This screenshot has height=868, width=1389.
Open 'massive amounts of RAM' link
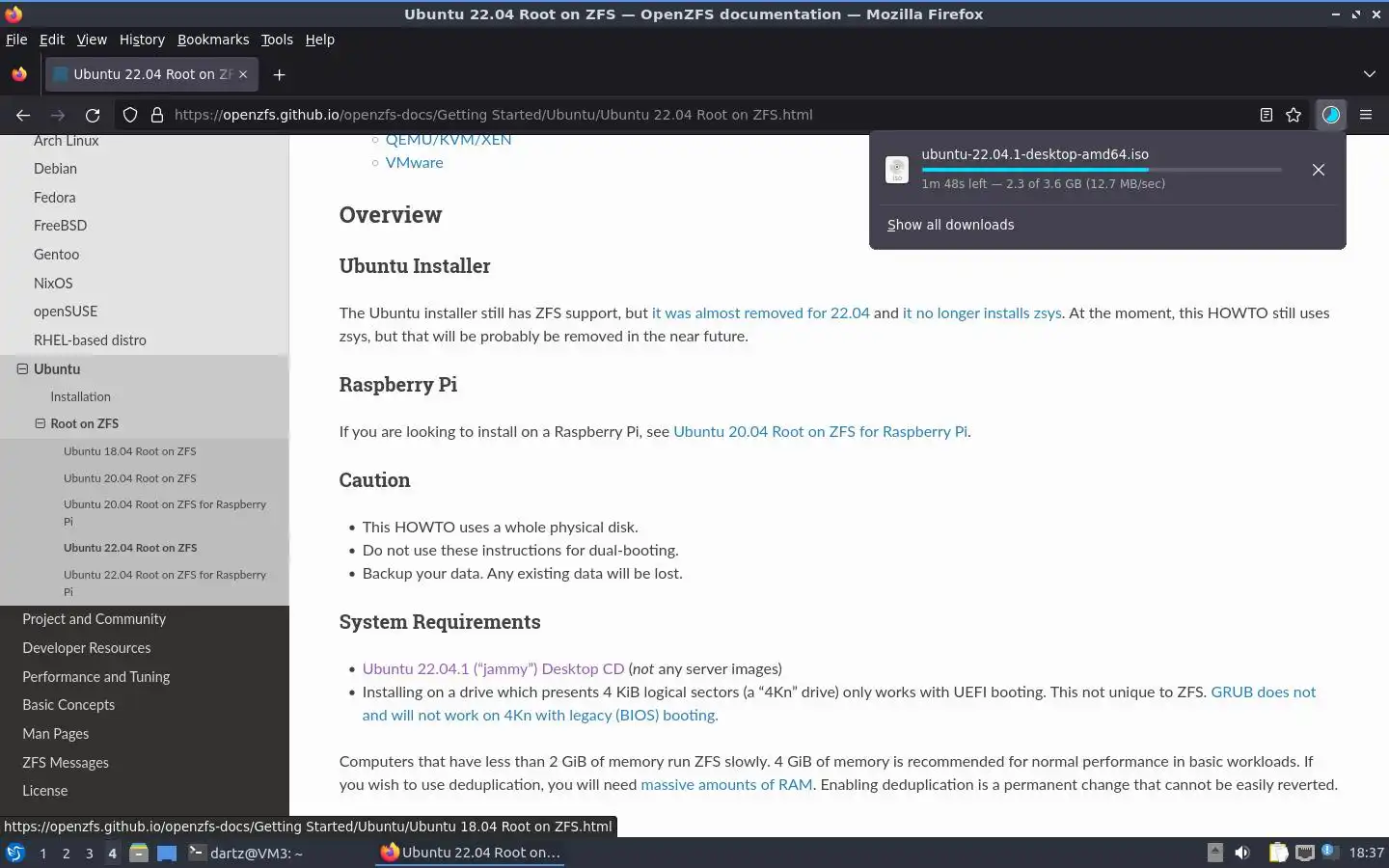point(726,785)
